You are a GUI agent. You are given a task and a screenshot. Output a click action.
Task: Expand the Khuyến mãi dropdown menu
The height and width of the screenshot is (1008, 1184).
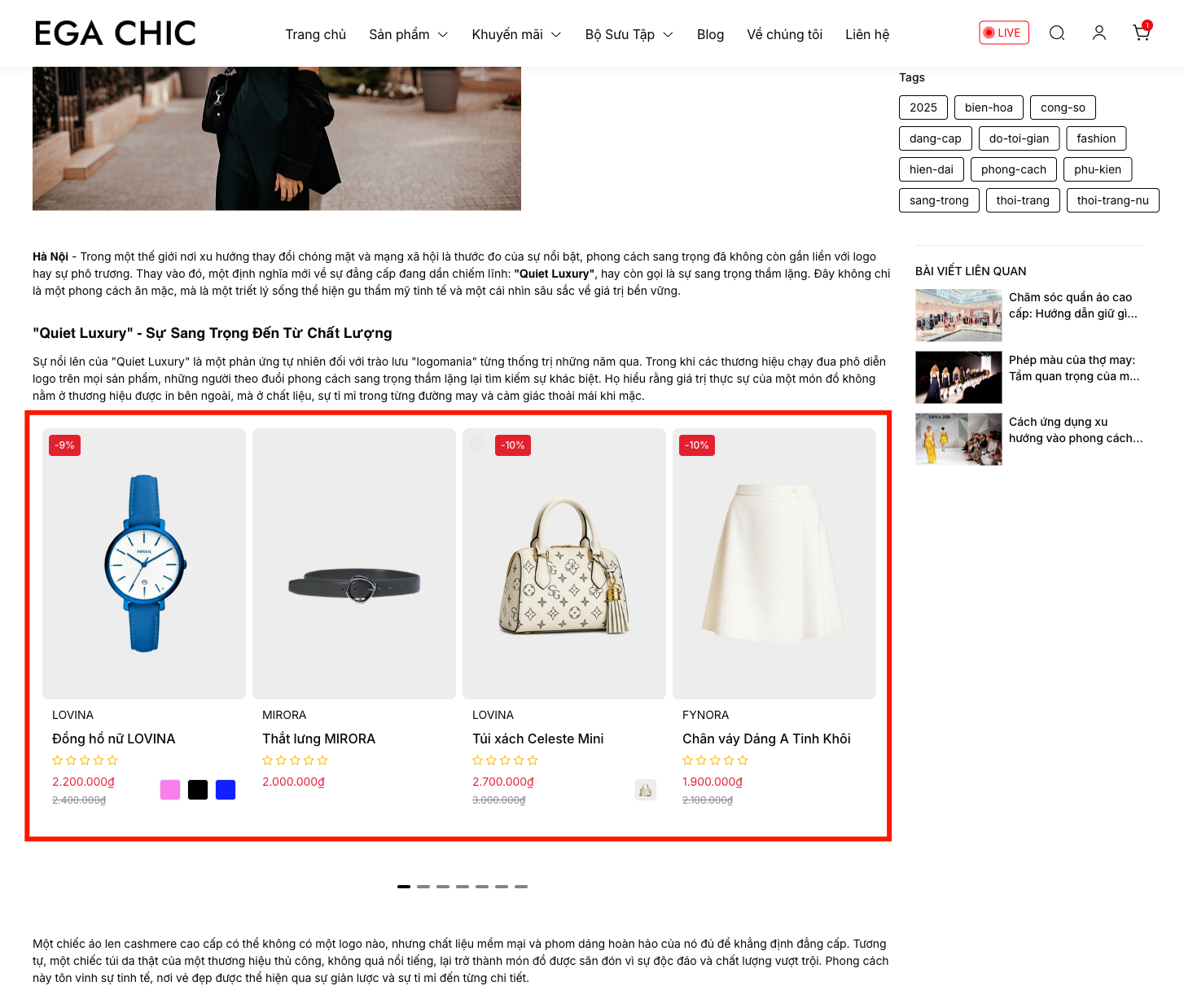tap(517, 34)
